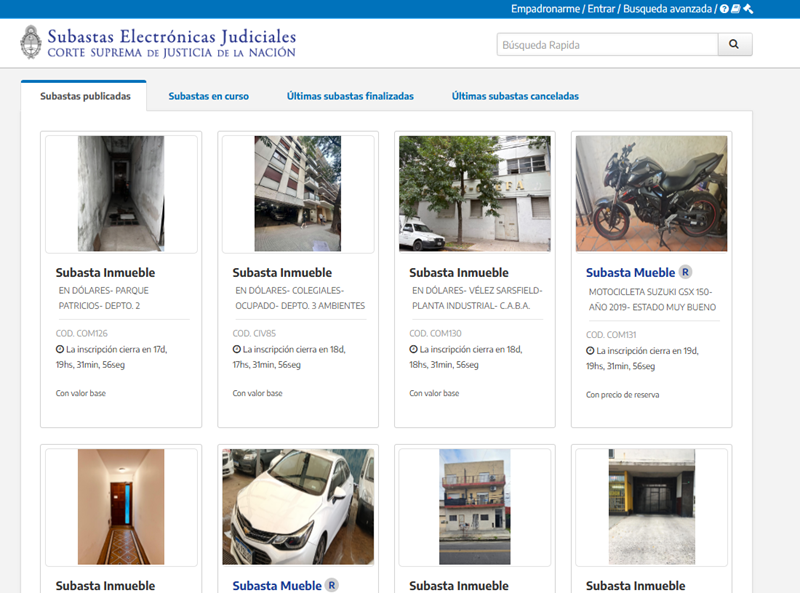The image size is (800, 593).
Task: Click 'MOTOCICLETA SUZUKI GSX 150' description
Action: 653,300
